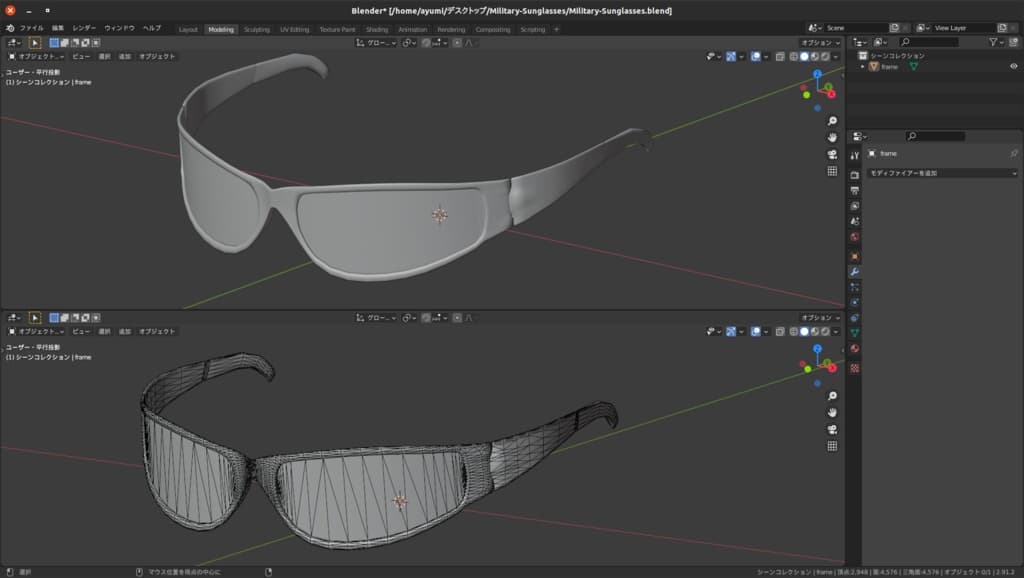This screenshot has width=1024, height=578.
Task: Open the モディファイアーを追加 dropdown
Action: click(942, 173)
